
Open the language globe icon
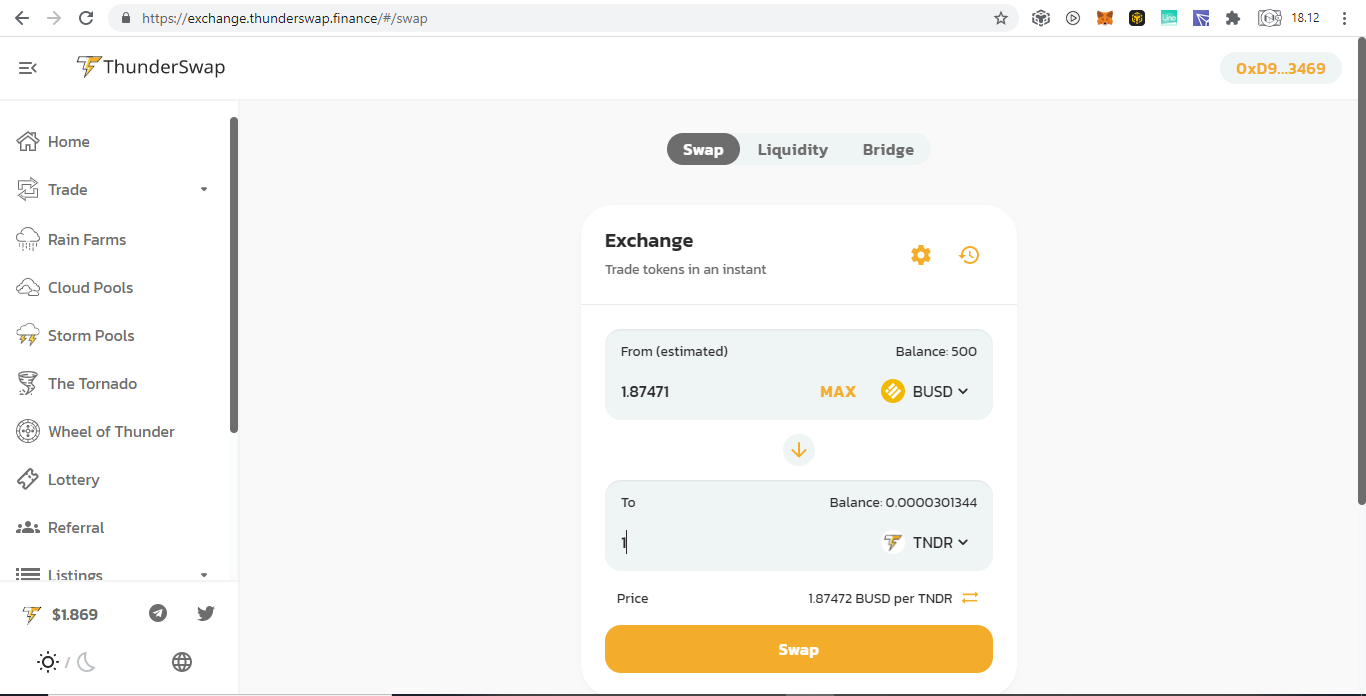(182, 662)
